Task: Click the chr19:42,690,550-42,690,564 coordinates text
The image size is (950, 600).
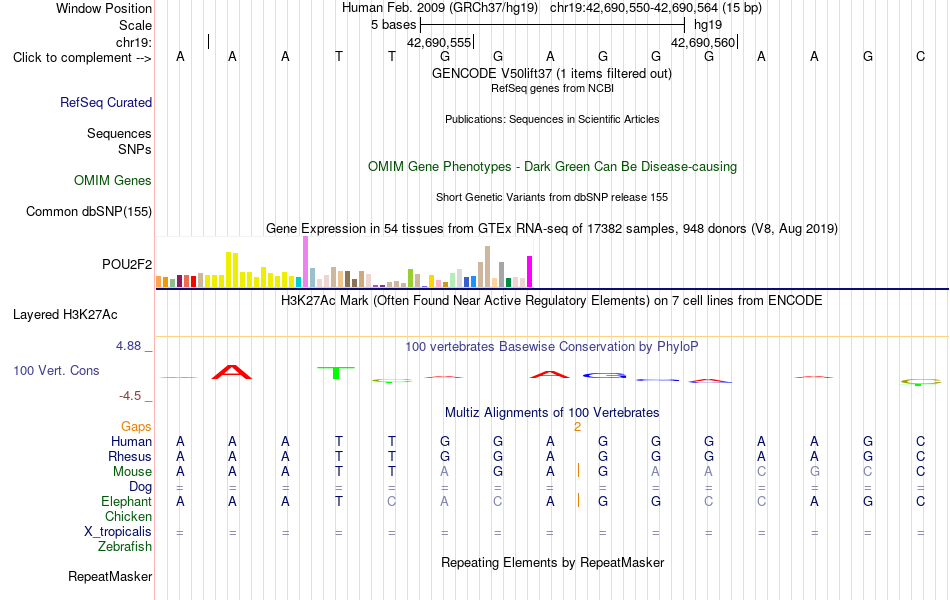Action: tap(634, 8)
